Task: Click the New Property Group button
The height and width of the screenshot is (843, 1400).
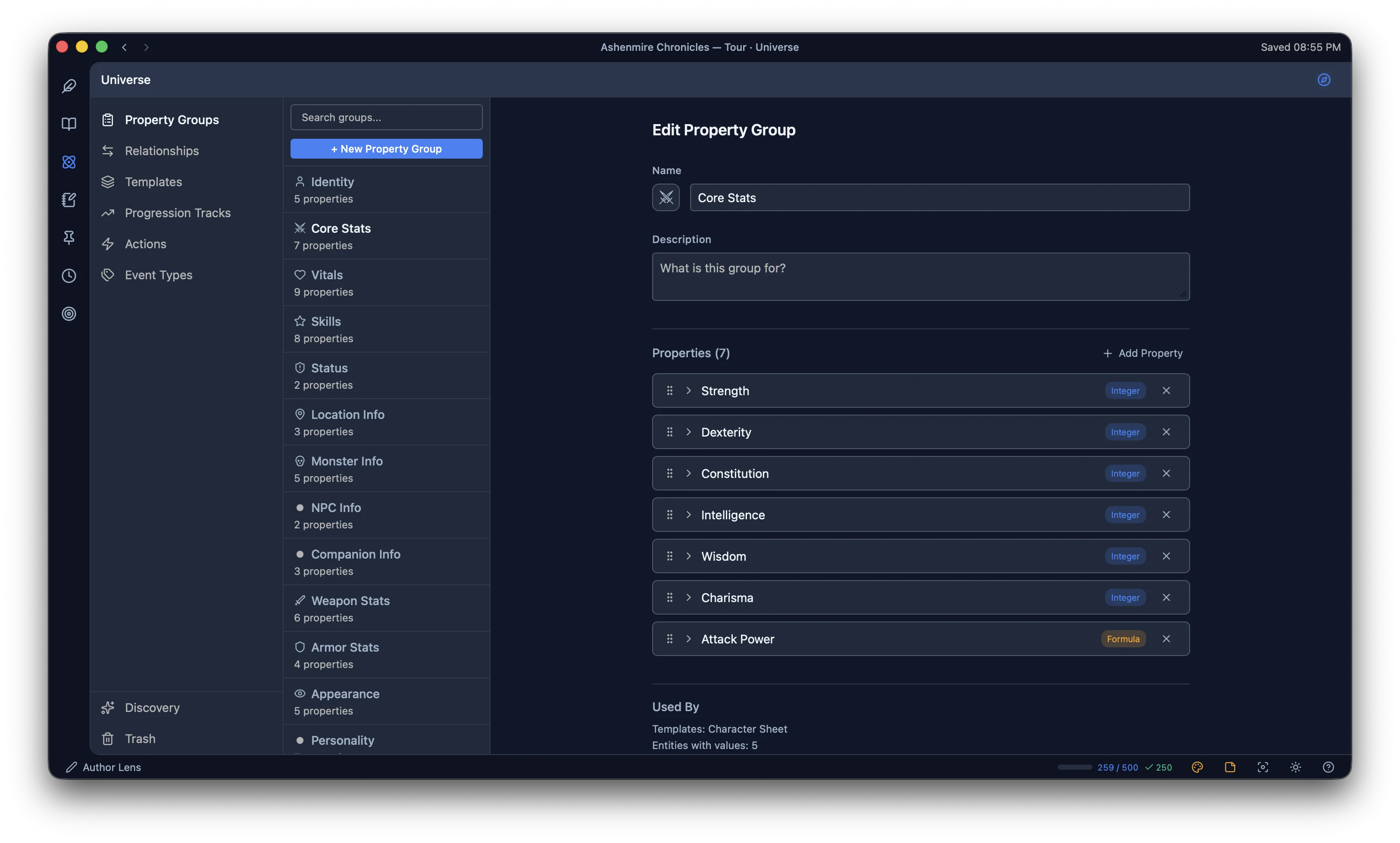Action: (x=386, y=148)
